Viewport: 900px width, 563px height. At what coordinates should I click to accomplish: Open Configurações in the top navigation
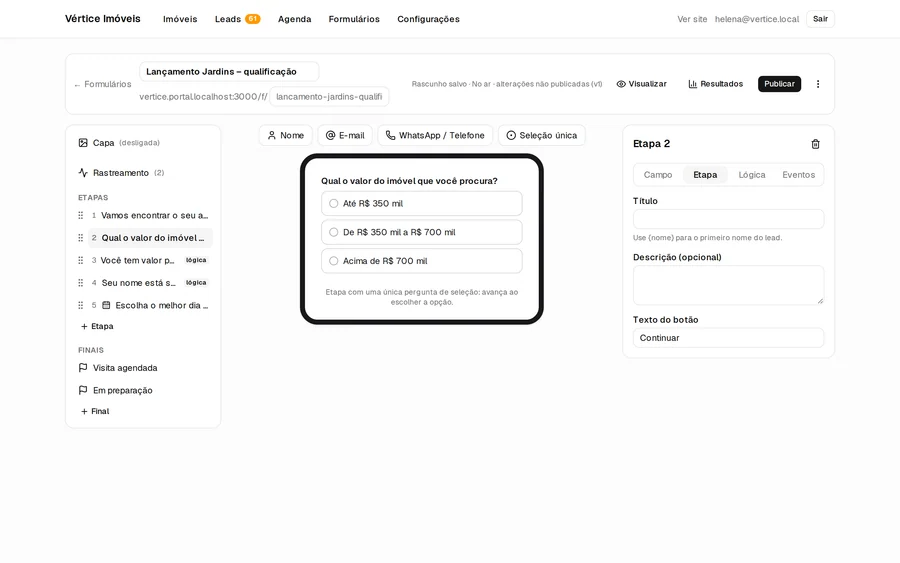tap(428, 19)
